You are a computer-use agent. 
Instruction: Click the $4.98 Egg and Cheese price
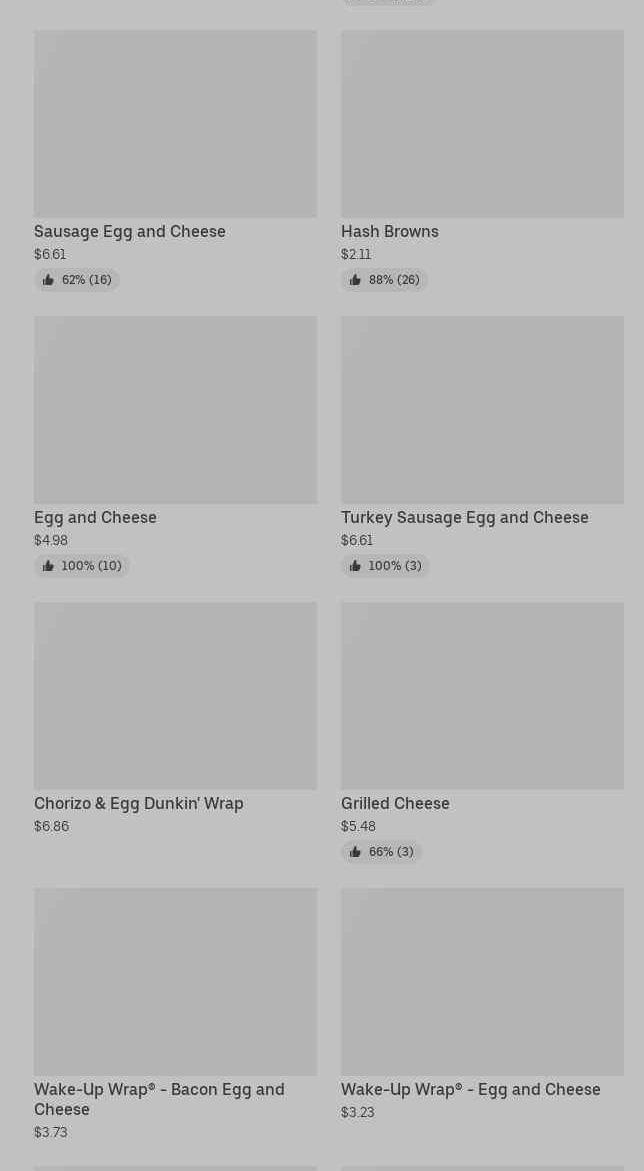coord(51,540)
